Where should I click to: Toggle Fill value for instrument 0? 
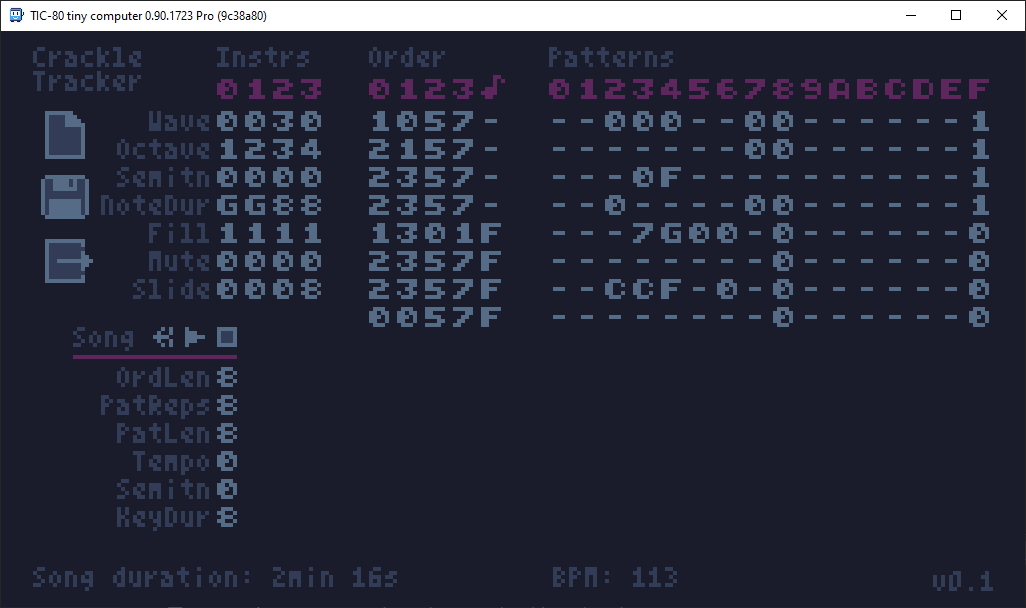pyautogui.click(x=226, y=233)
